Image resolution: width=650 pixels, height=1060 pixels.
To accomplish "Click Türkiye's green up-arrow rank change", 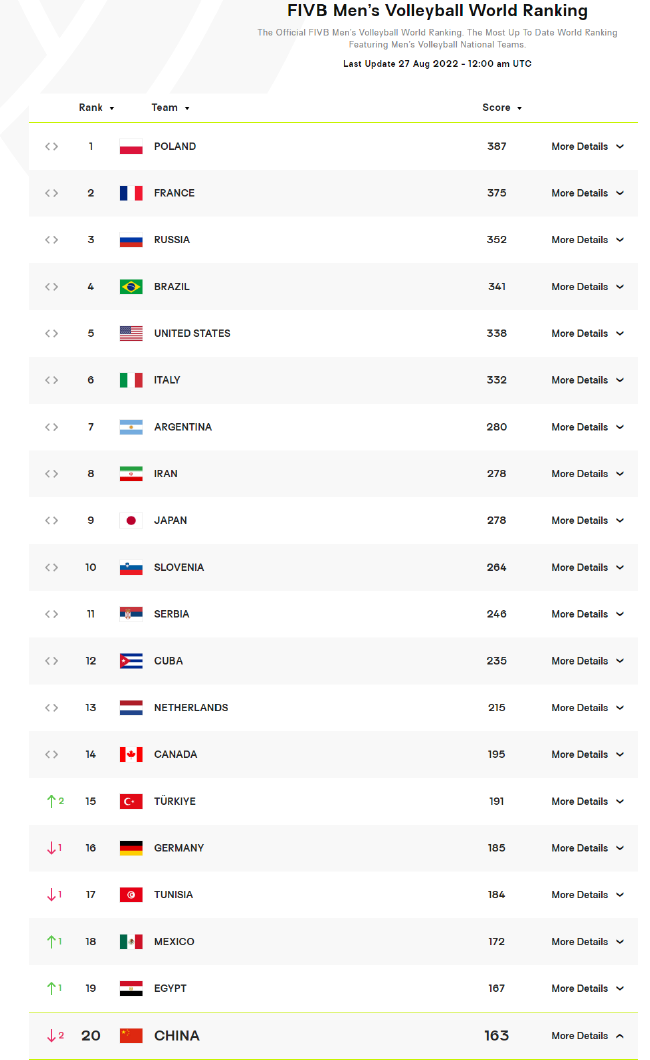I will point(54,802).
